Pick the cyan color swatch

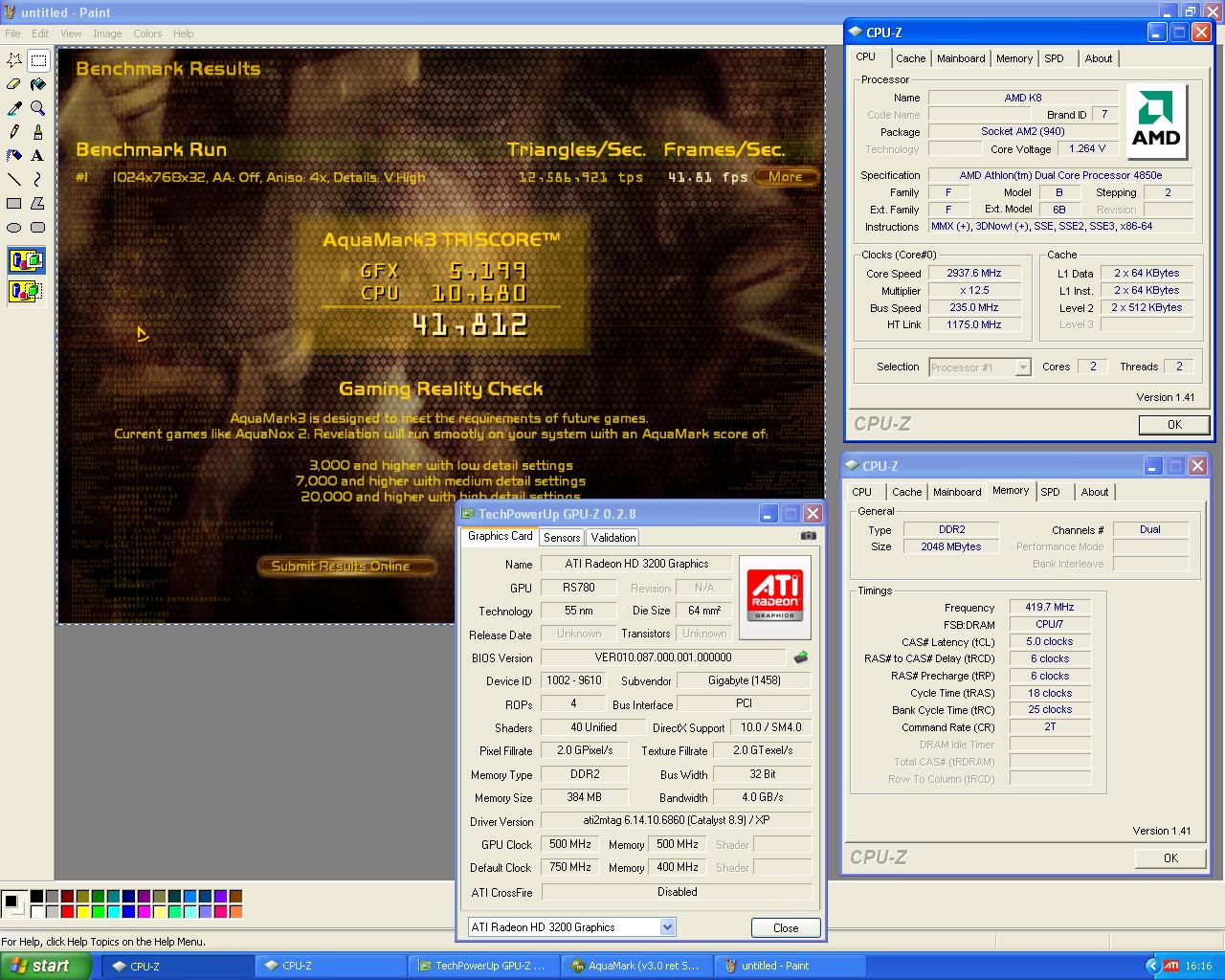click(113, 911)
